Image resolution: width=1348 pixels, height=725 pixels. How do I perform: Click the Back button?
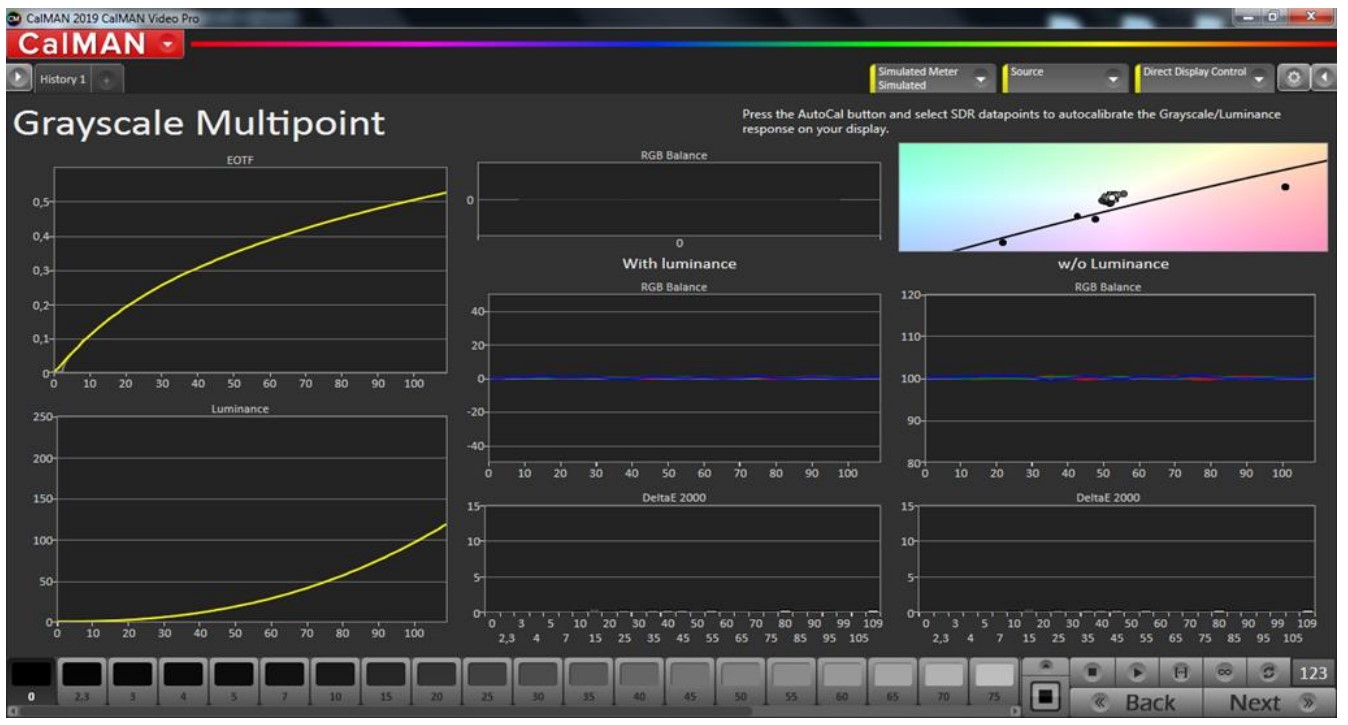click(x=1135, y=702)
